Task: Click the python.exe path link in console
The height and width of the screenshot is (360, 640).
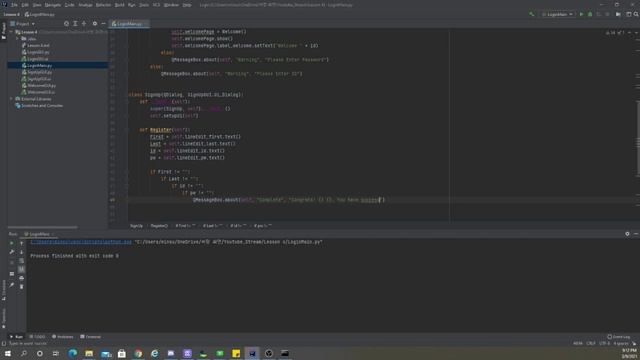Action: 81,242
